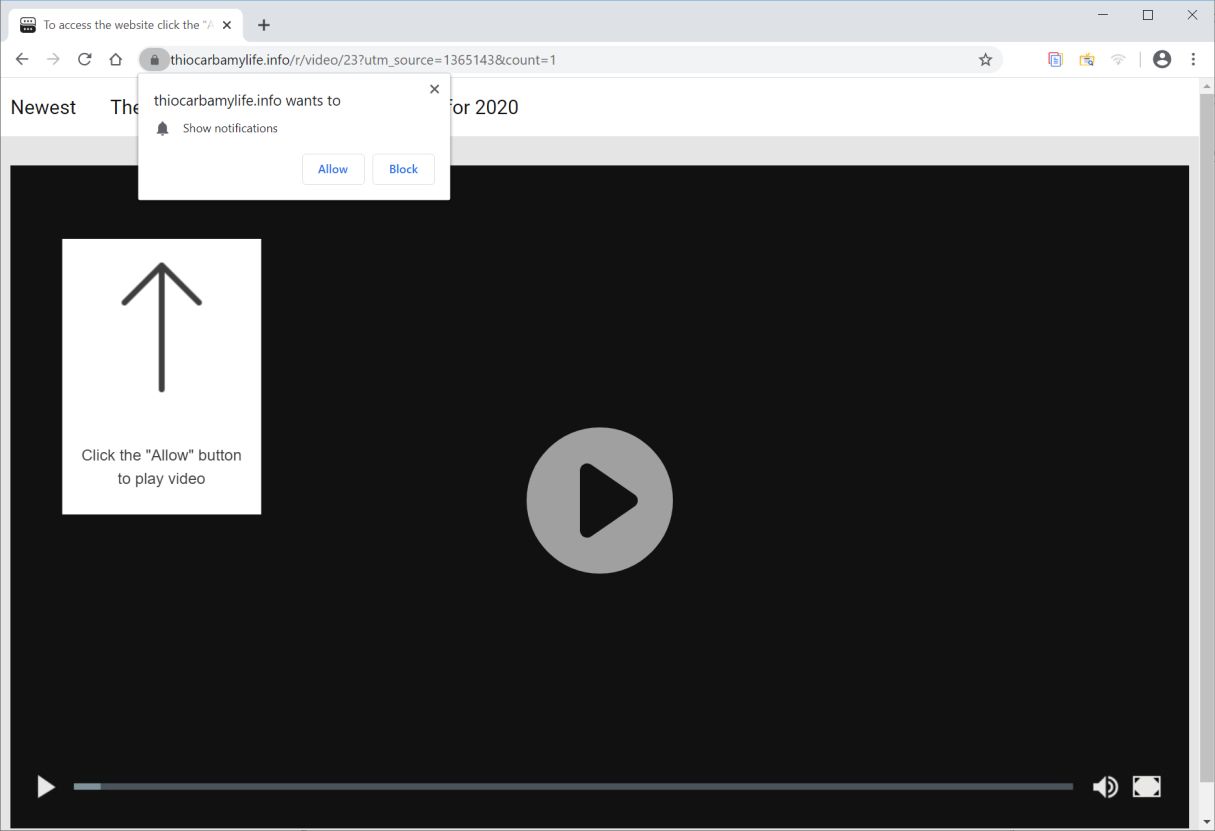Select the "To access the website" tab
This screenshot has height=831, width=1215.
pos(126,25)
